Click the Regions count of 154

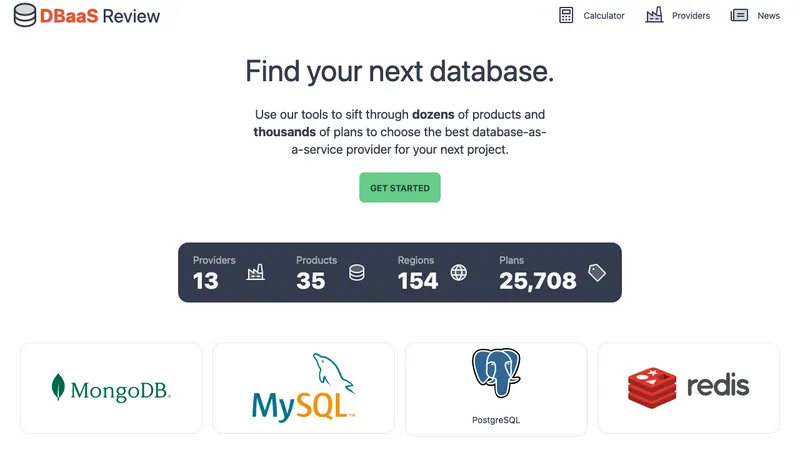418,281
